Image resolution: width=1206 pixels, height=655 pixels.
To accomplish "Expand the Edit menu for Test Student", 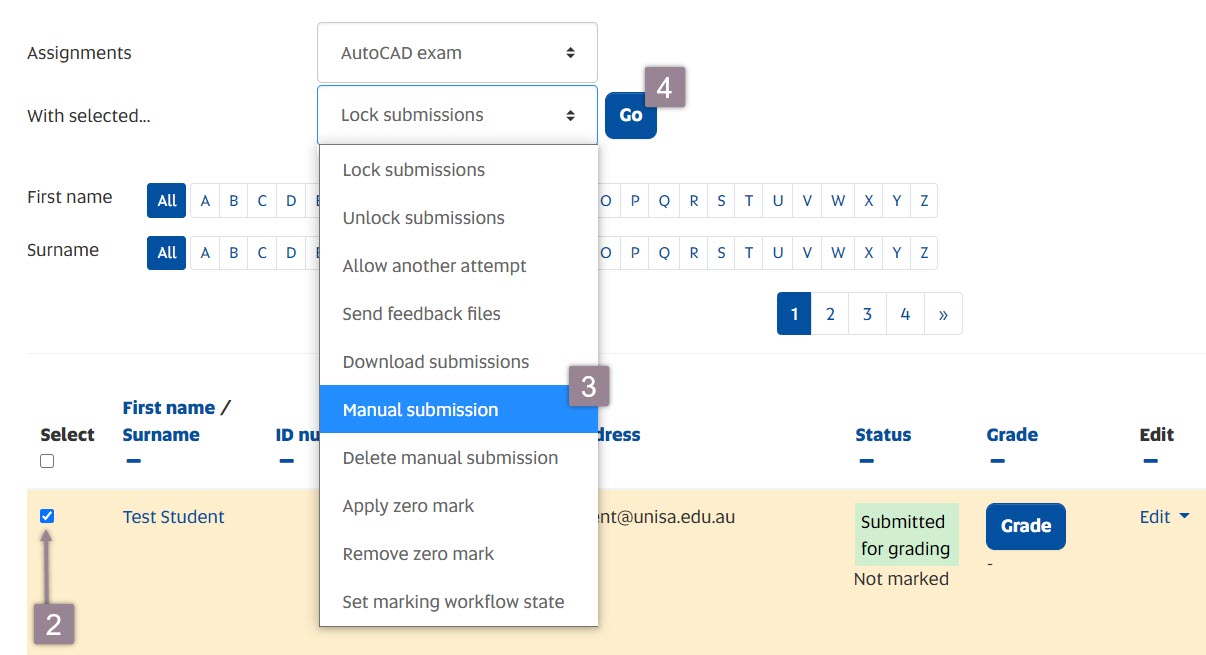I will pos(1163,517).
